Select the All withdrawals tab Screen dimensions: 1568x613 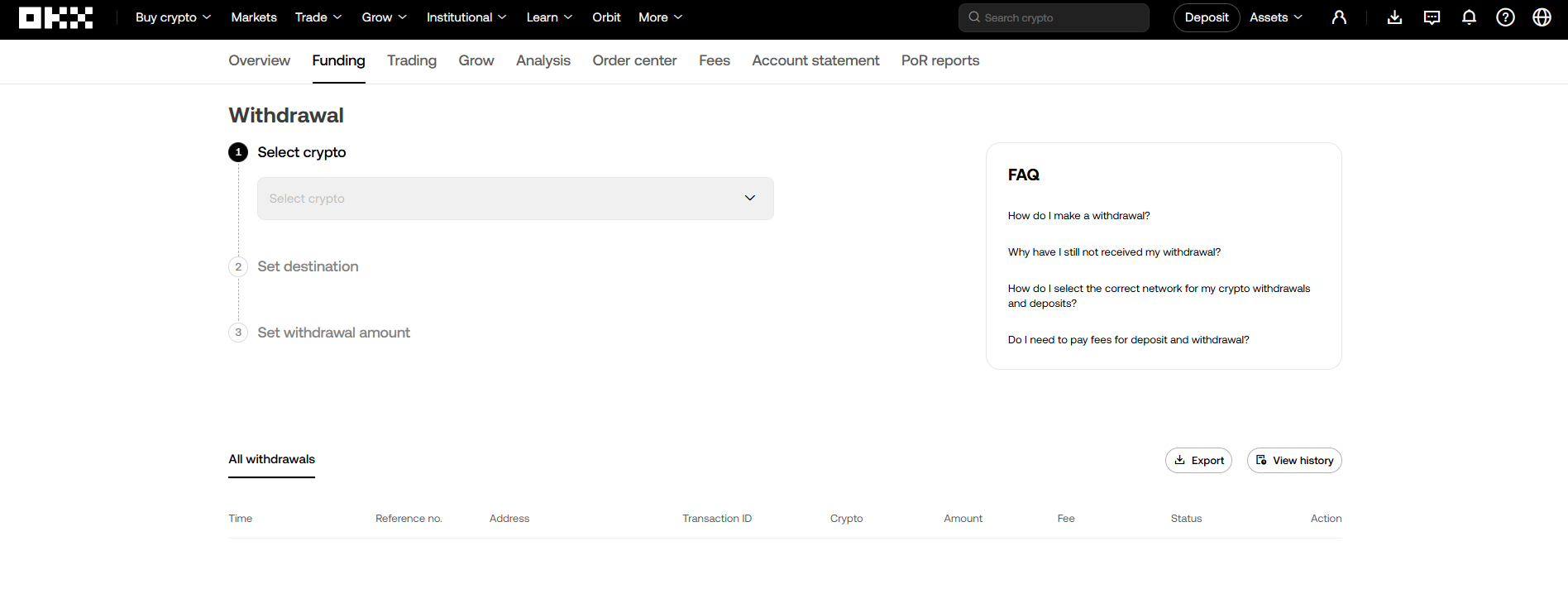pyautogui.click(x=271, y=459)
